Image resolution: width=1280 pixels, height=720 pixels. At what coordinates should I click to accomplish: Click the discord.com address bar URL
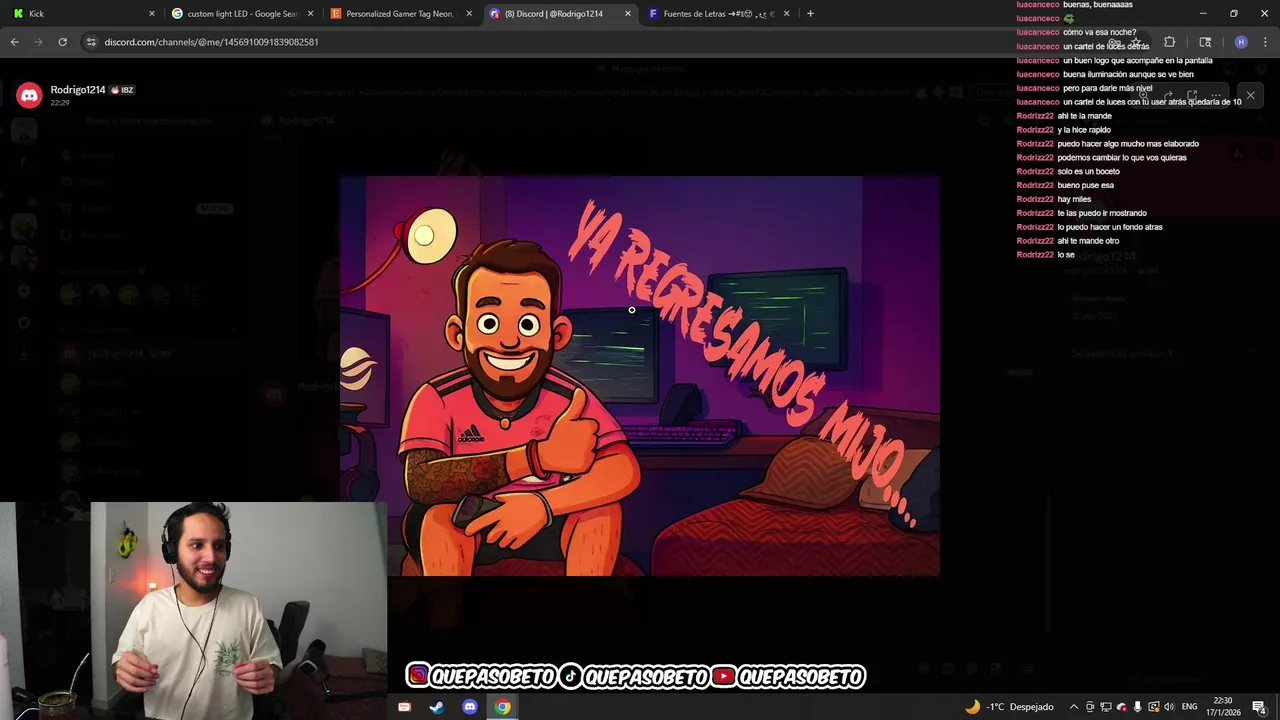[x=211, y=42]
